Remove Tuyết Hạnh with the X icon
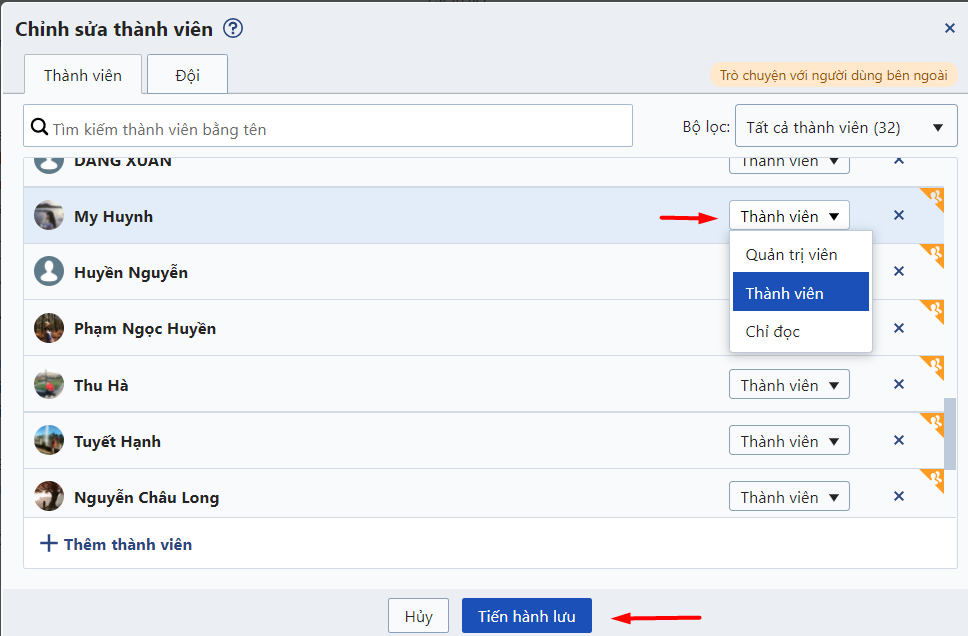 (x=899, y=440)
